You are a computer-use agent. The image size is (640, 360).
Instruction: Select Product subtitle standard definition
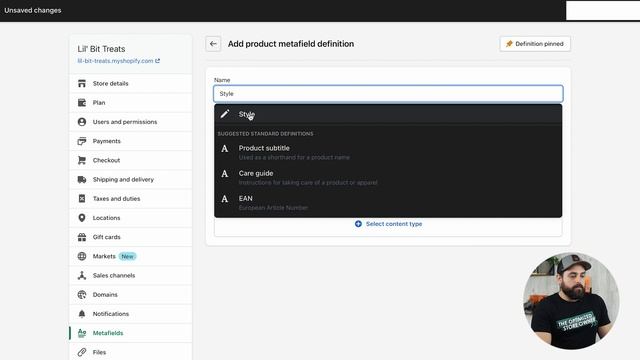pyautogui.click(x=388, y=152)
